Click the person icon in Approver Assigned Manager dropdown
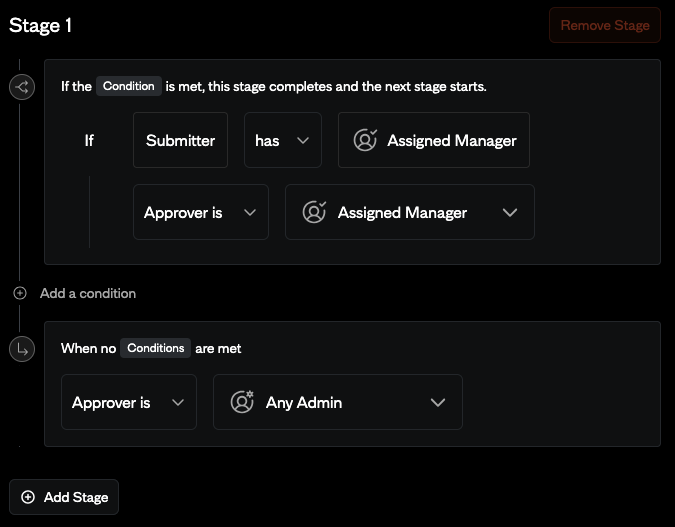 pos(314,213)
